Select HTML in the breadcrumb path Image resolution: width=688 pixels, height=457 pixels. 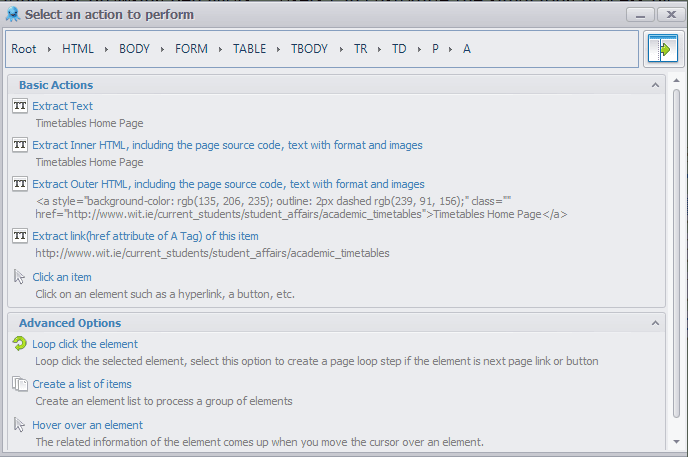pyautogui.click(x=78, y=49)
